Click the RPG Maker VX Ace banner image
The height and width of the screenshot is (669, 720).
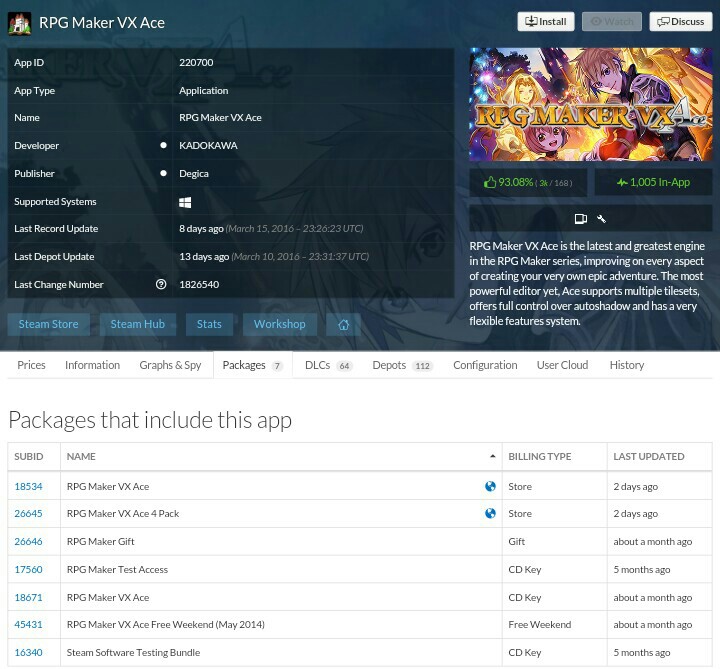[x=591, y=104]
